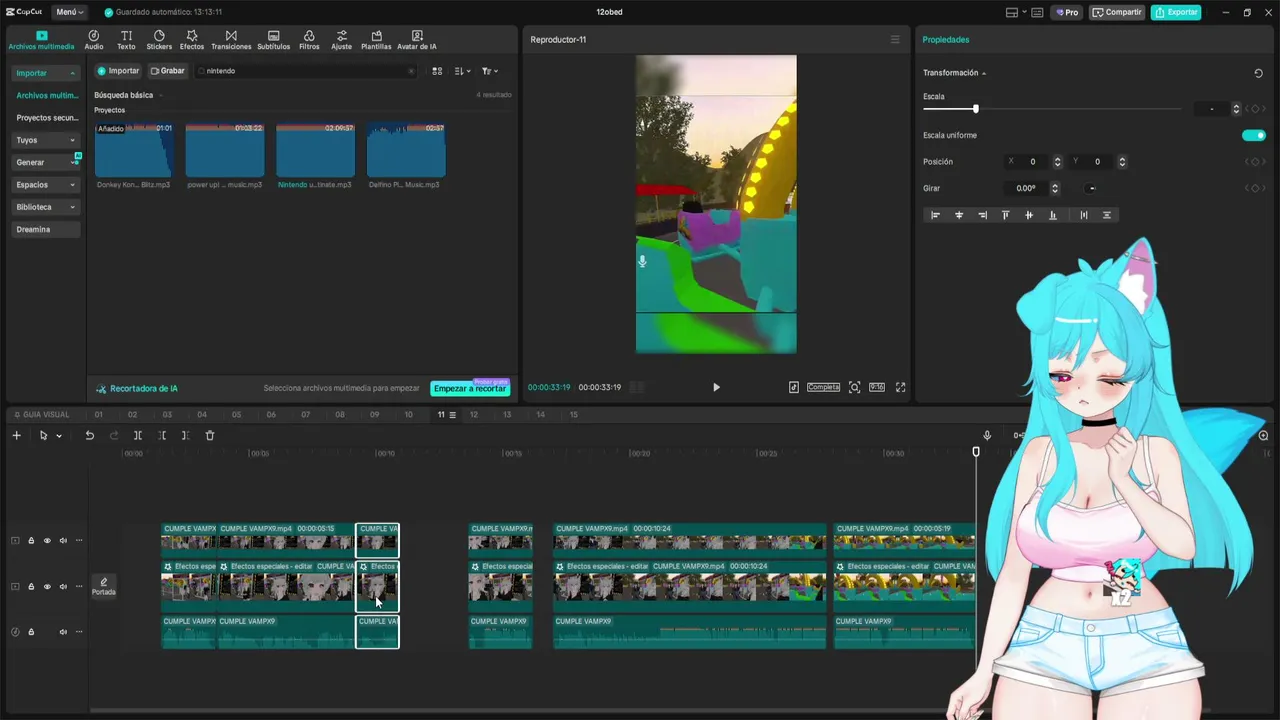Image resolution: width=1280 pixels, height=720 pixels.
Task: Expand the Espacios sidebar section
Action: [46, 185]
